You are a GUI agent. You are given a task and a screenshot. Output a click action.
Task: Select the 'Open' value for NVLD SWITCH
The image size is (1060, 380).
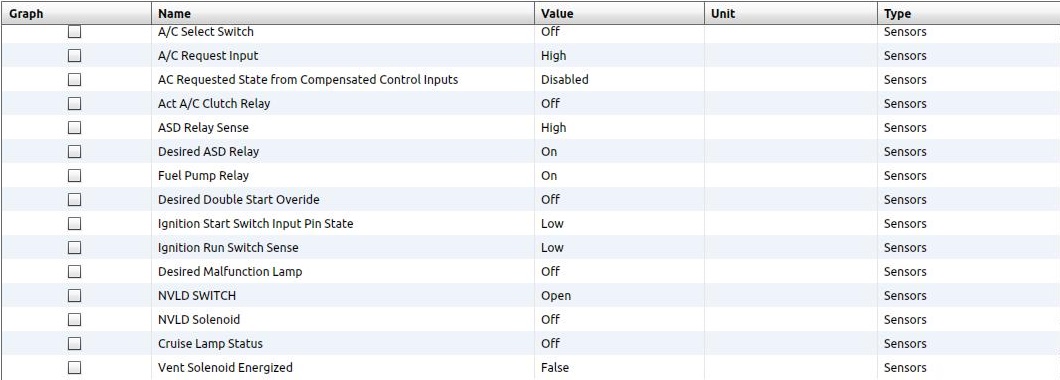tap(556, 295)
